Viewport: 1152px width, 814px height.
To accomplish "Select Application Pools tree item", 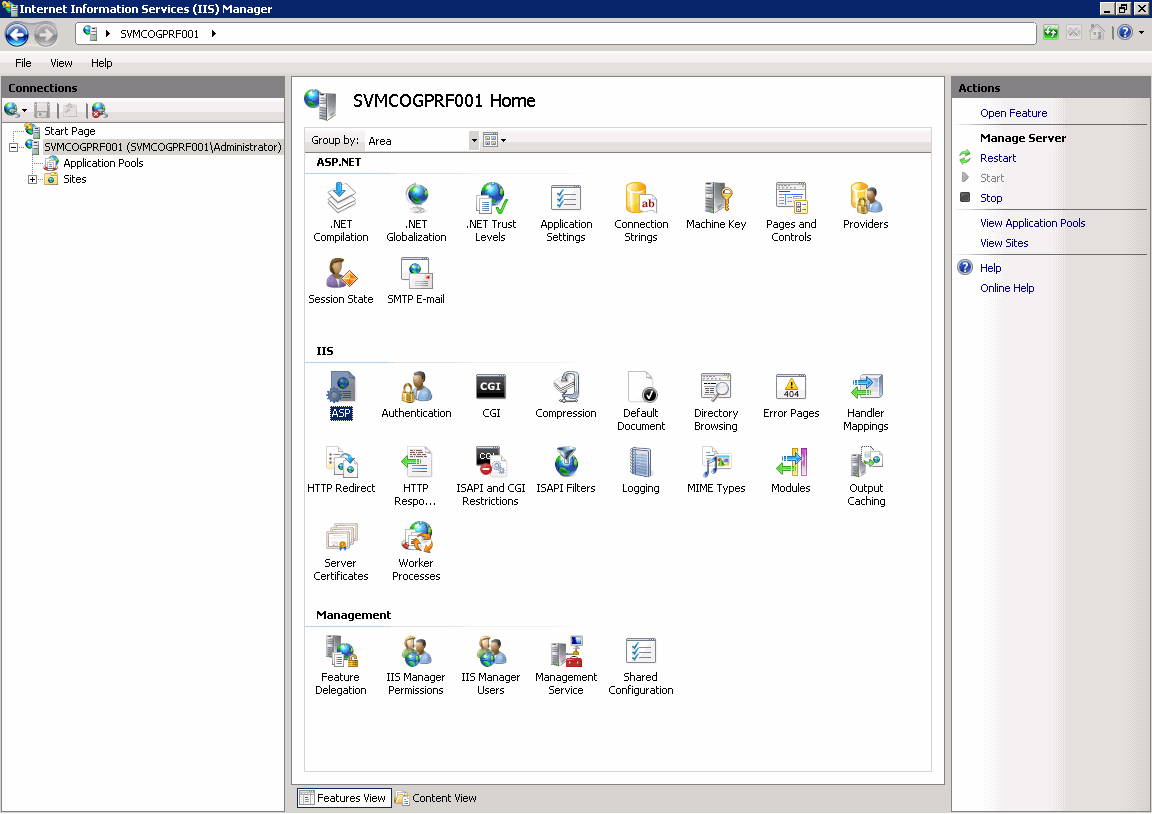I will [x=103, y=163].
